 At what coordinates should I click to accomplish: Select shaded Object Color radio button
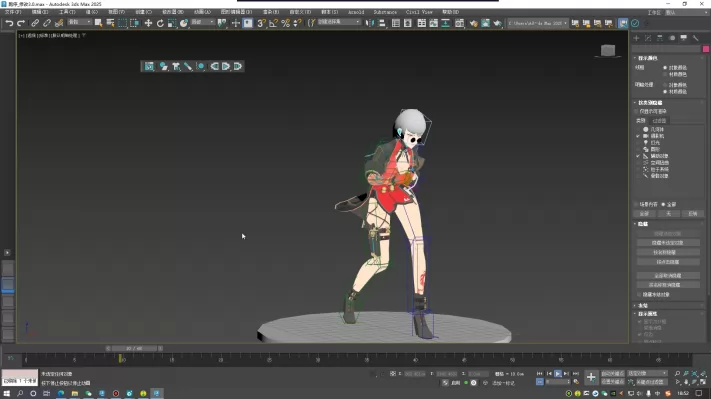tap(665, 85)
